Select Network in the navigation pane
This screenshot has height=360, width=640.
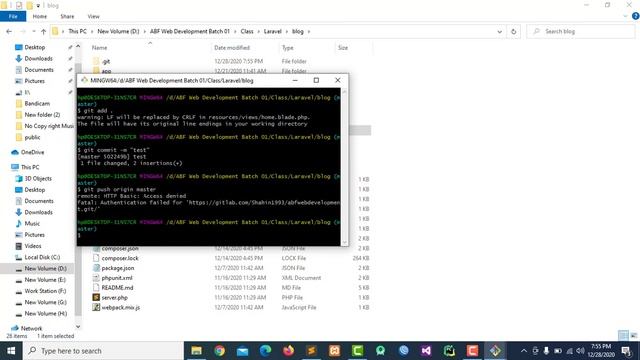pos(31,328)
